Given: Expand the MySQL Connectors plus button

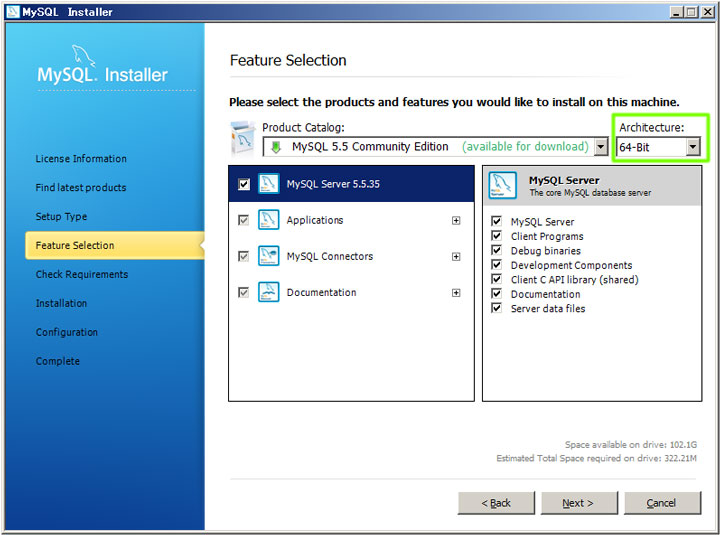Looking at the screenshot, I should 456,257.
